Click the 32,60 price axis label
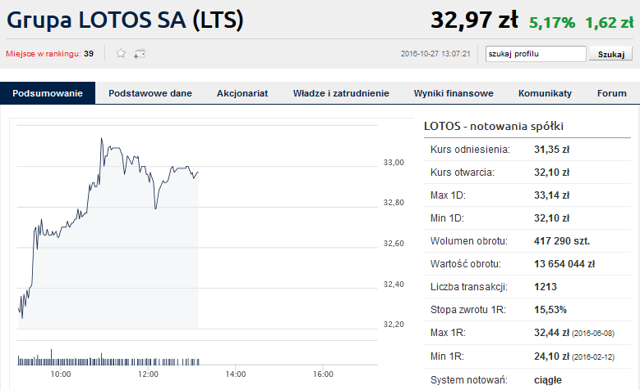This screenshot has width=640, height=390. pyautogui.click(x=393, y=243)
